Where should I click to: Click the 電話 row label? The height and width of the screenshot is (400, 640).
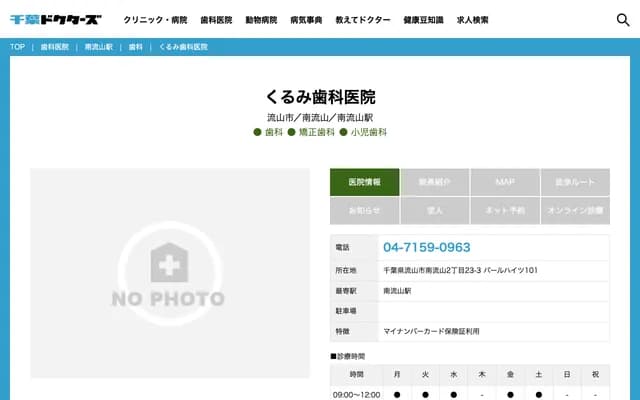point(342,247)
